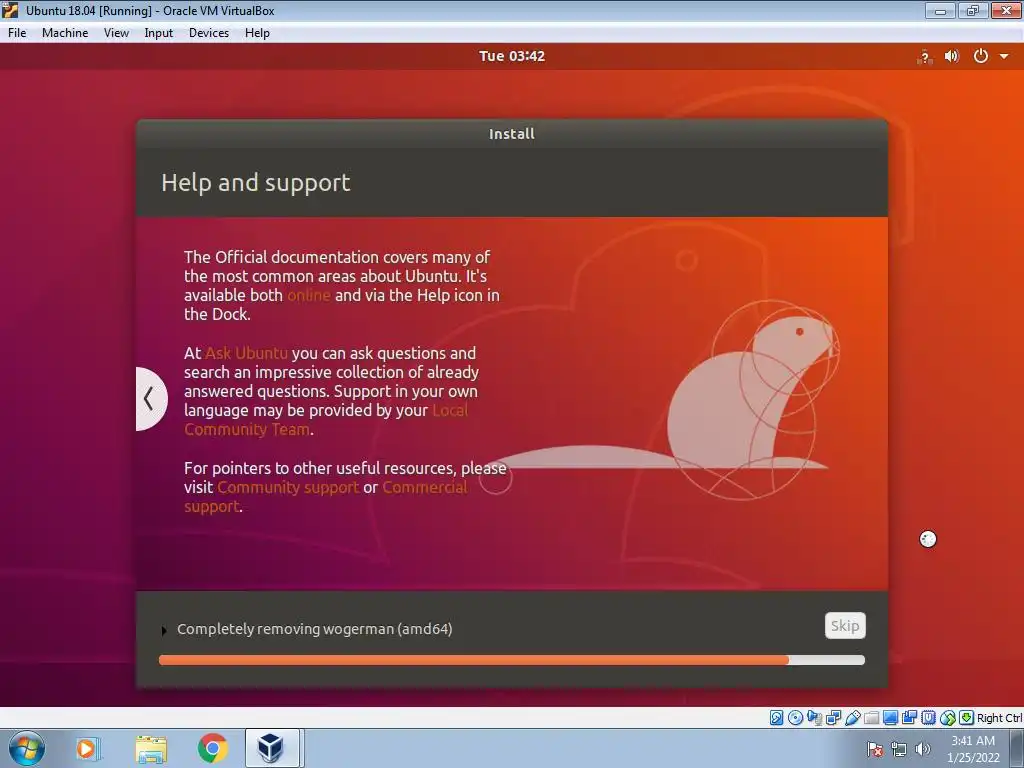The image size is (1024, 768).
Task: Click the installation progress bar
Action: [512, 660]
